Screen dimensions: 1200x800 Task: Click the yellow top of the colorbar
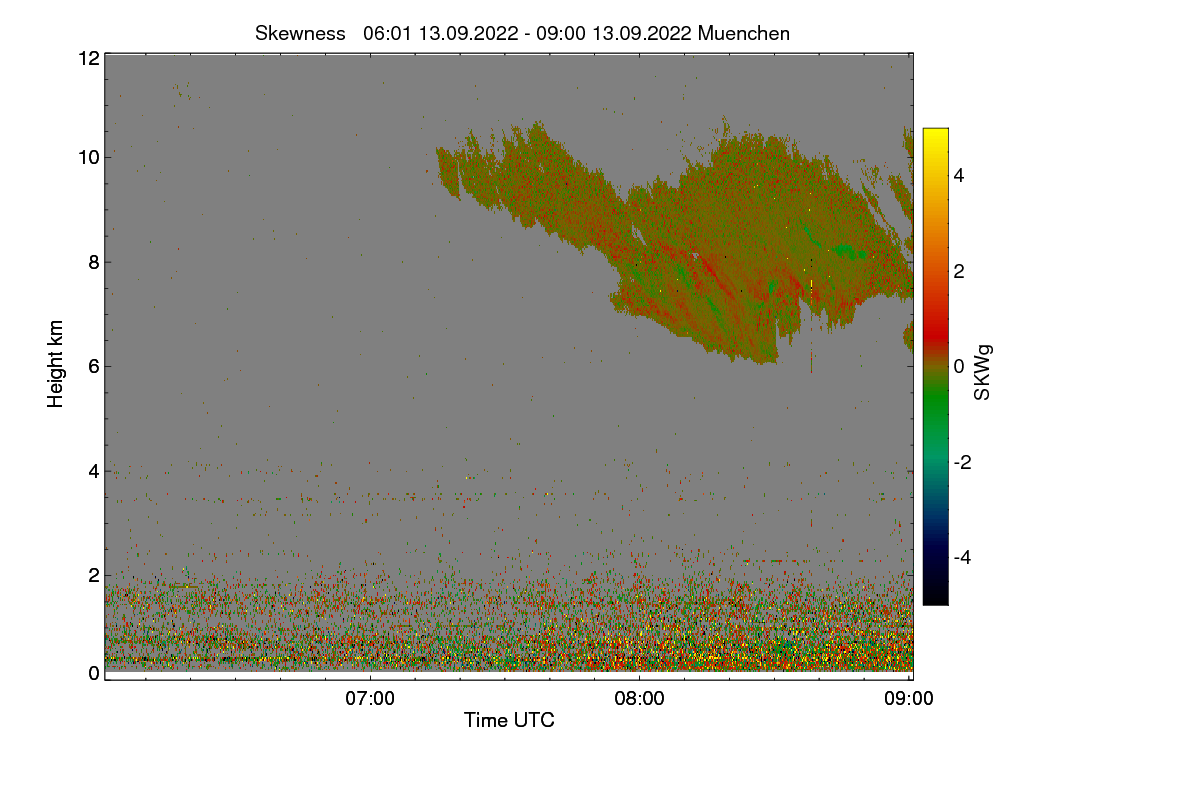tap(935, 140)
